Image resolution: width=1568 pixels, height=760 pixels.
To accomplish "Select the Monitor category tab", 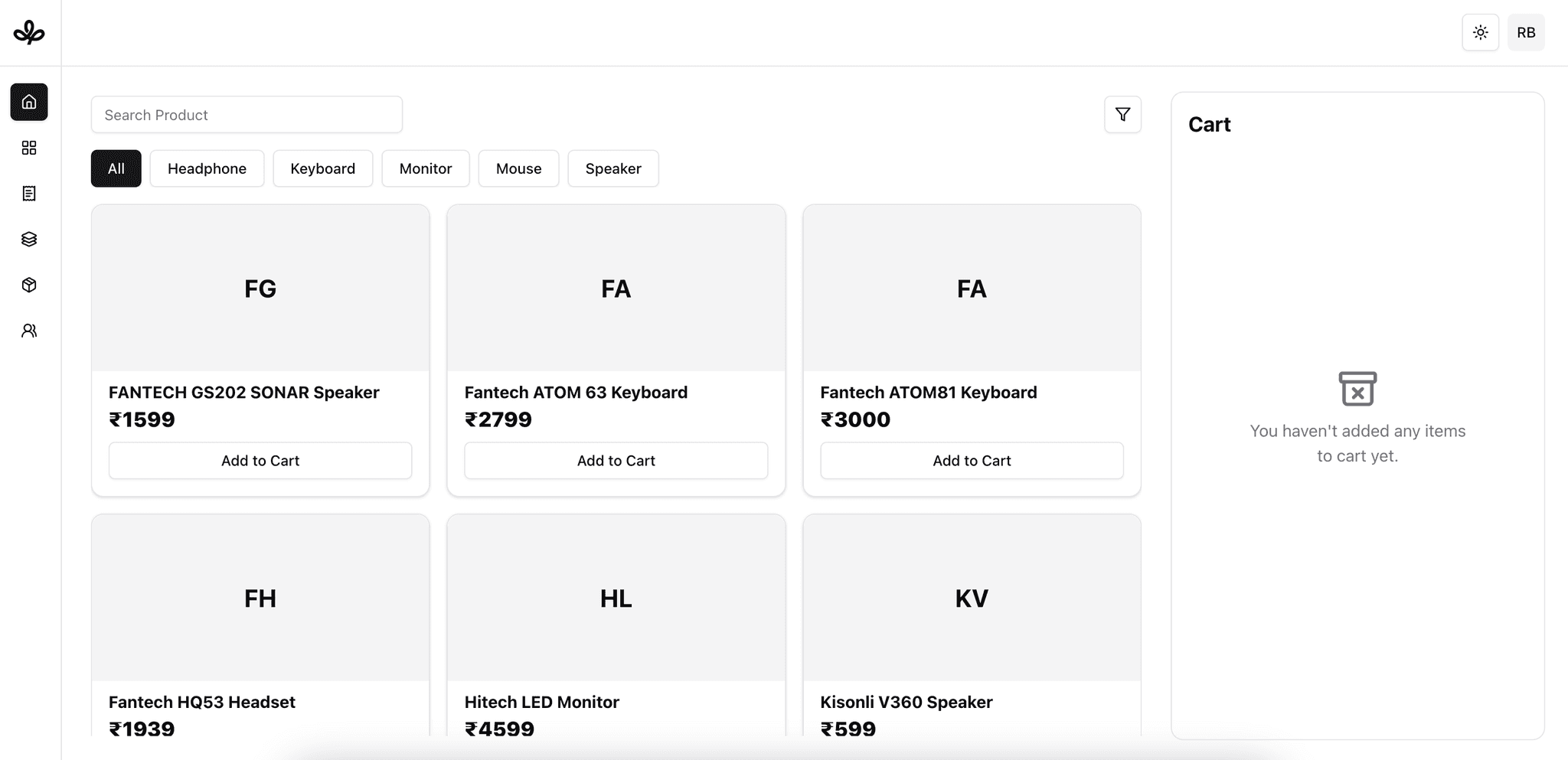I will (426, 168).
